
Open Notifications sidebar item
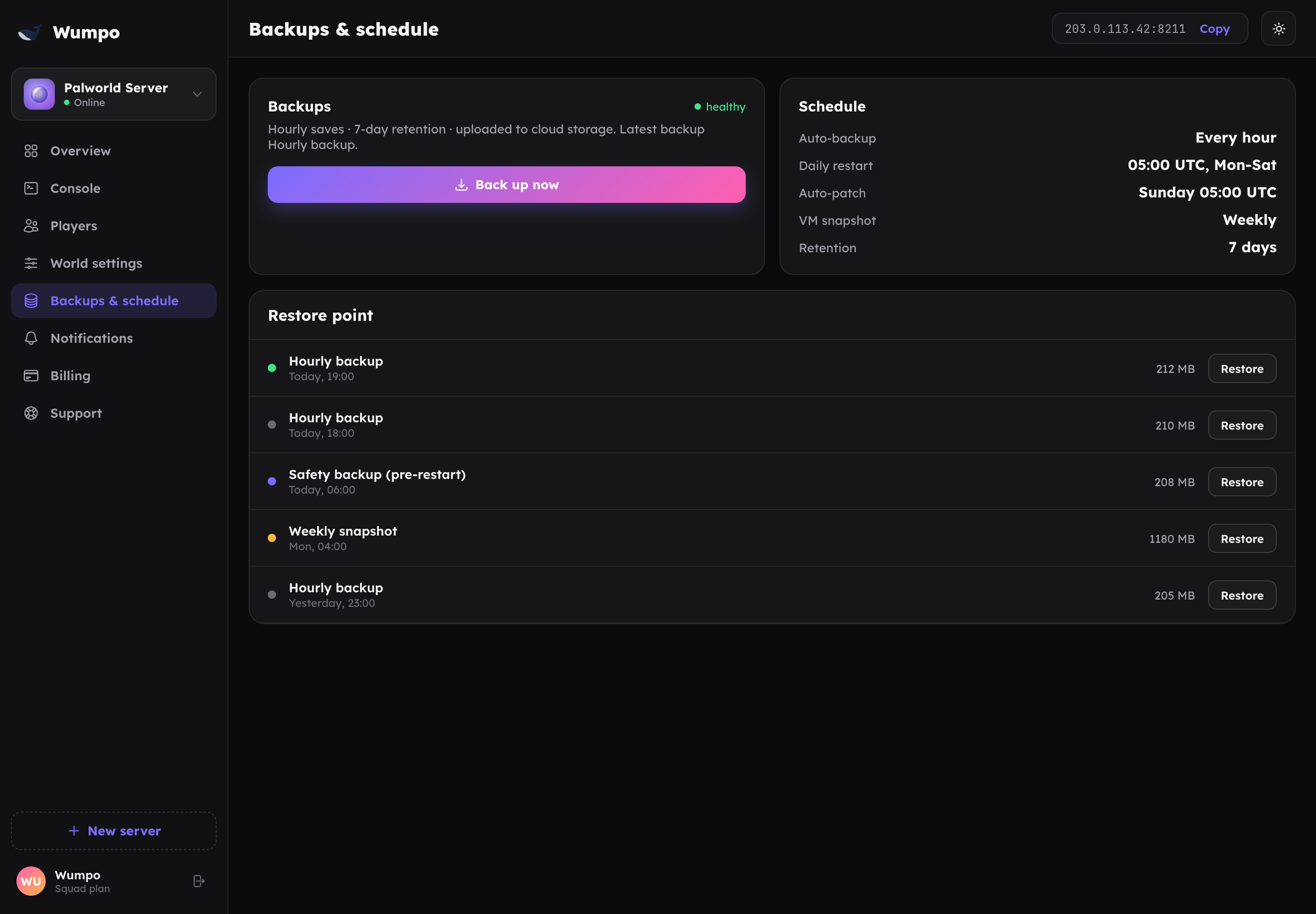pos(113,339)
